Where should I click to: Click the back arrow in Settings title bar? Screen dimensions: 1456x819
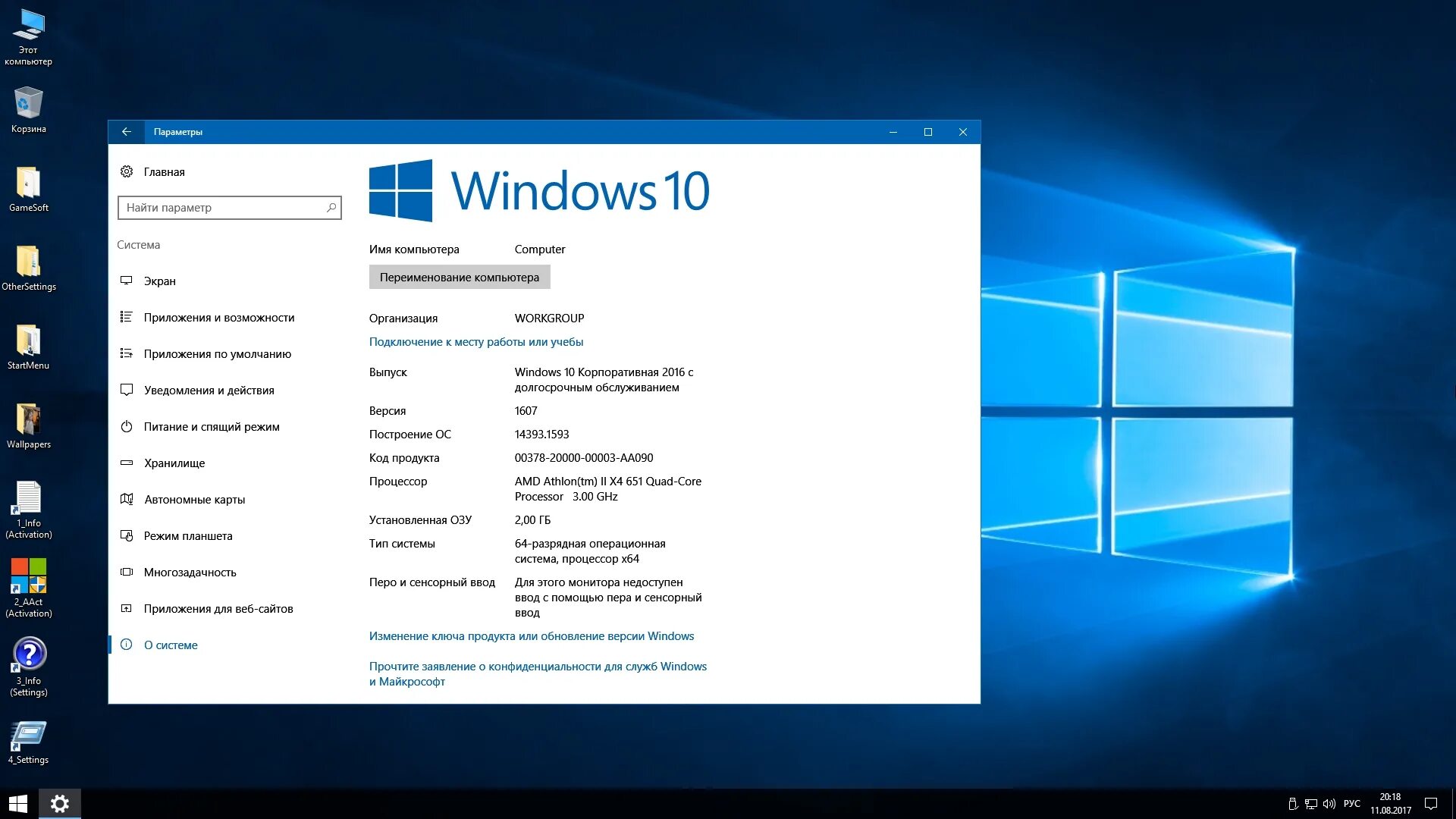pyautogui.click(x=127, y=132)
